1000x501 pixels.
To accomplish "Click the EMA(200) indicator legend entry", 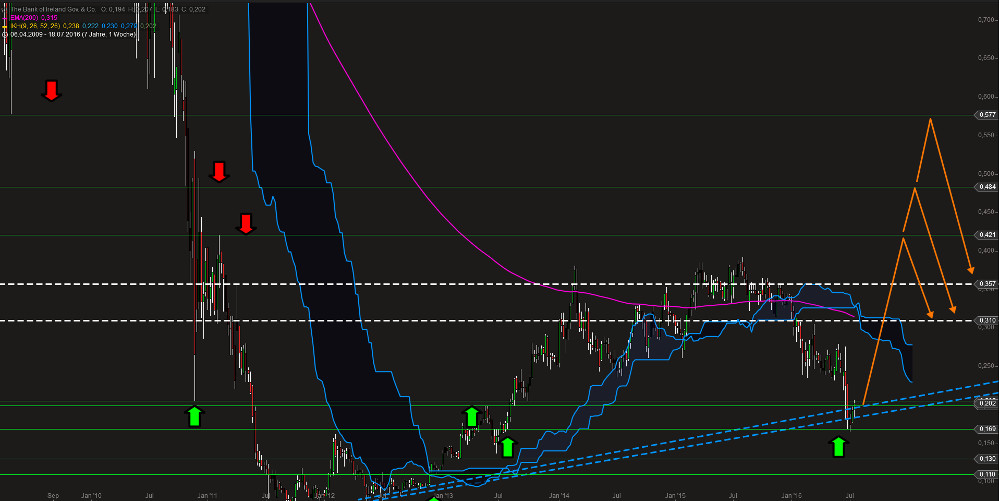I will 34,17.
